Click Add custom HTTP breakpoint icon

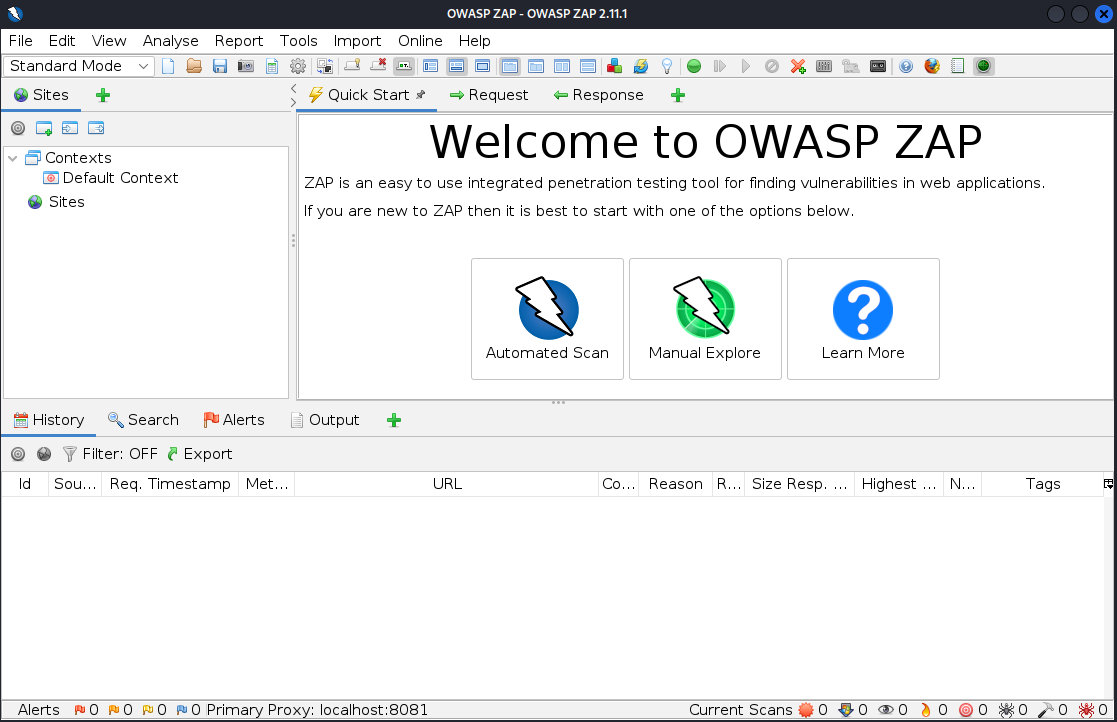[x=798, y=66]
